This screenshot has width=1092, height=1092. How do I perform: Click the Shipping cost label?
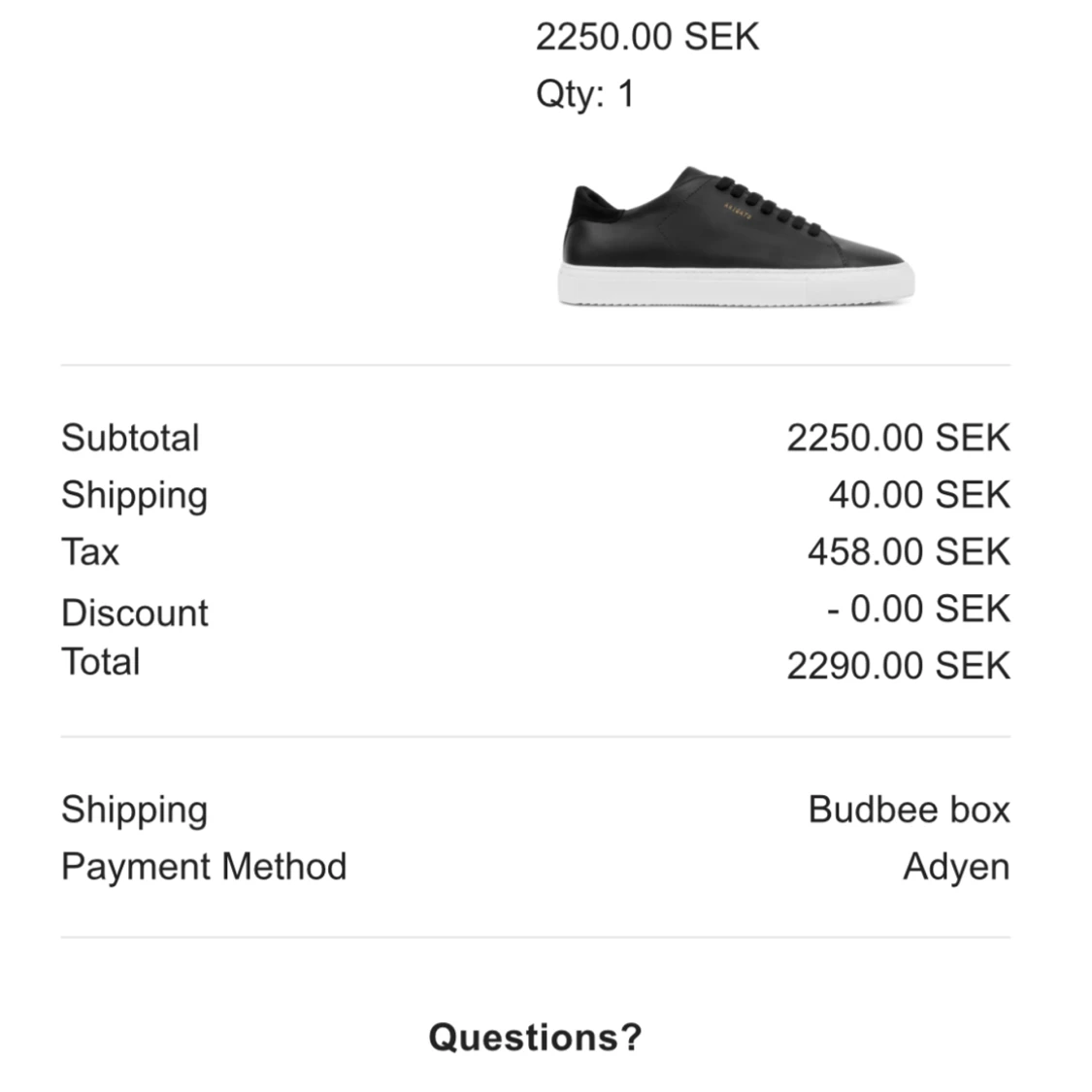(134, 497)
